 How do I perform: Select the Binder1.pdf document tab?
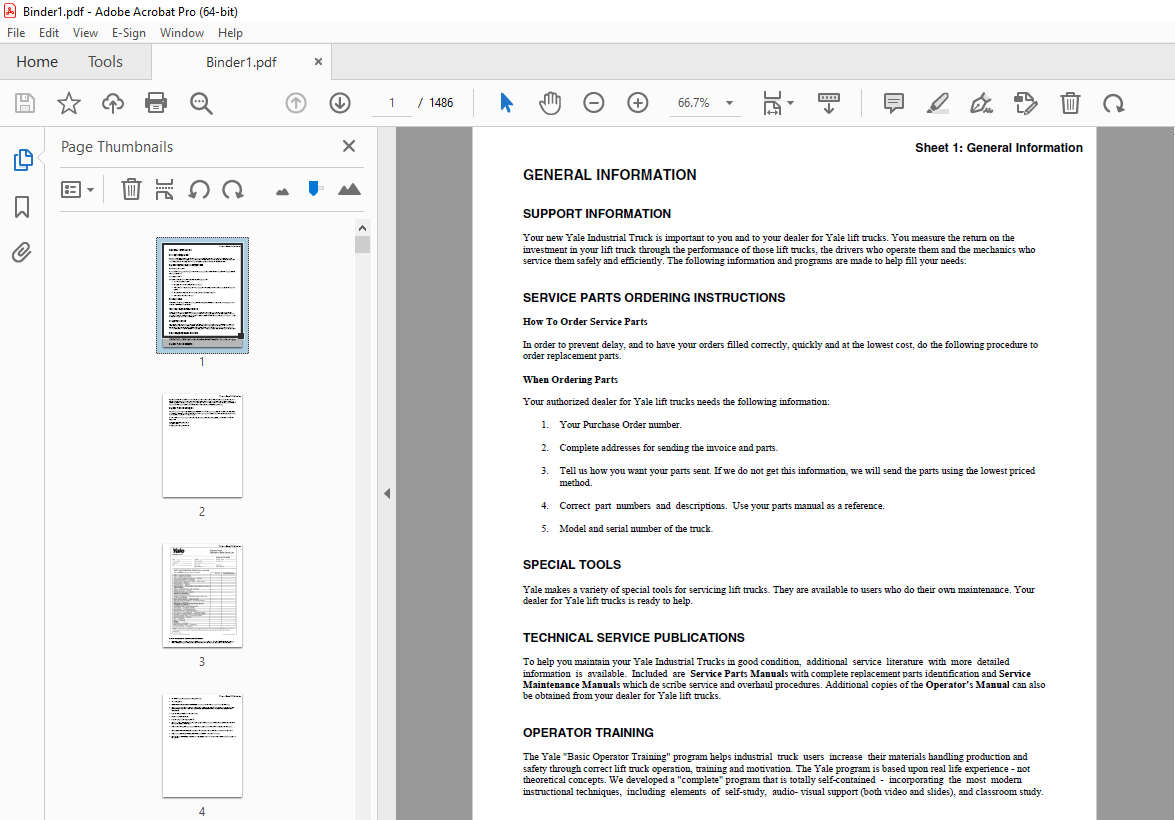tap(241, 62)
